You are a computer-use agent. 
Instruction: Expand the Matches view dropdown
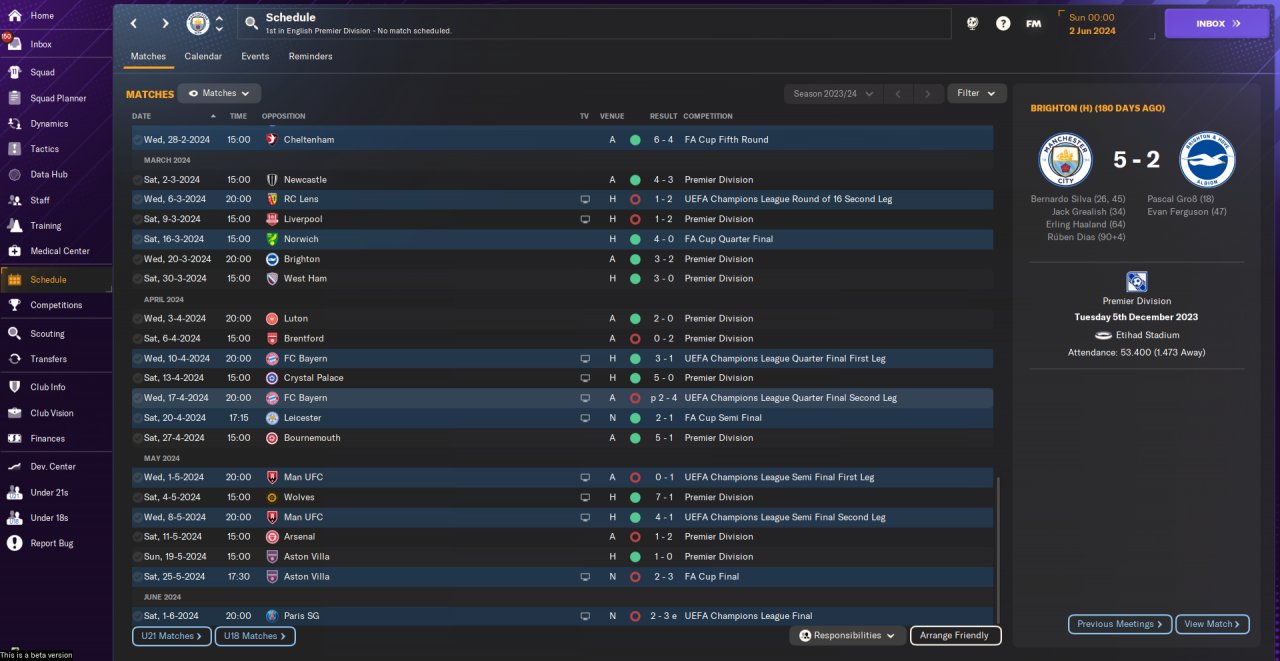tap(219, 93)
